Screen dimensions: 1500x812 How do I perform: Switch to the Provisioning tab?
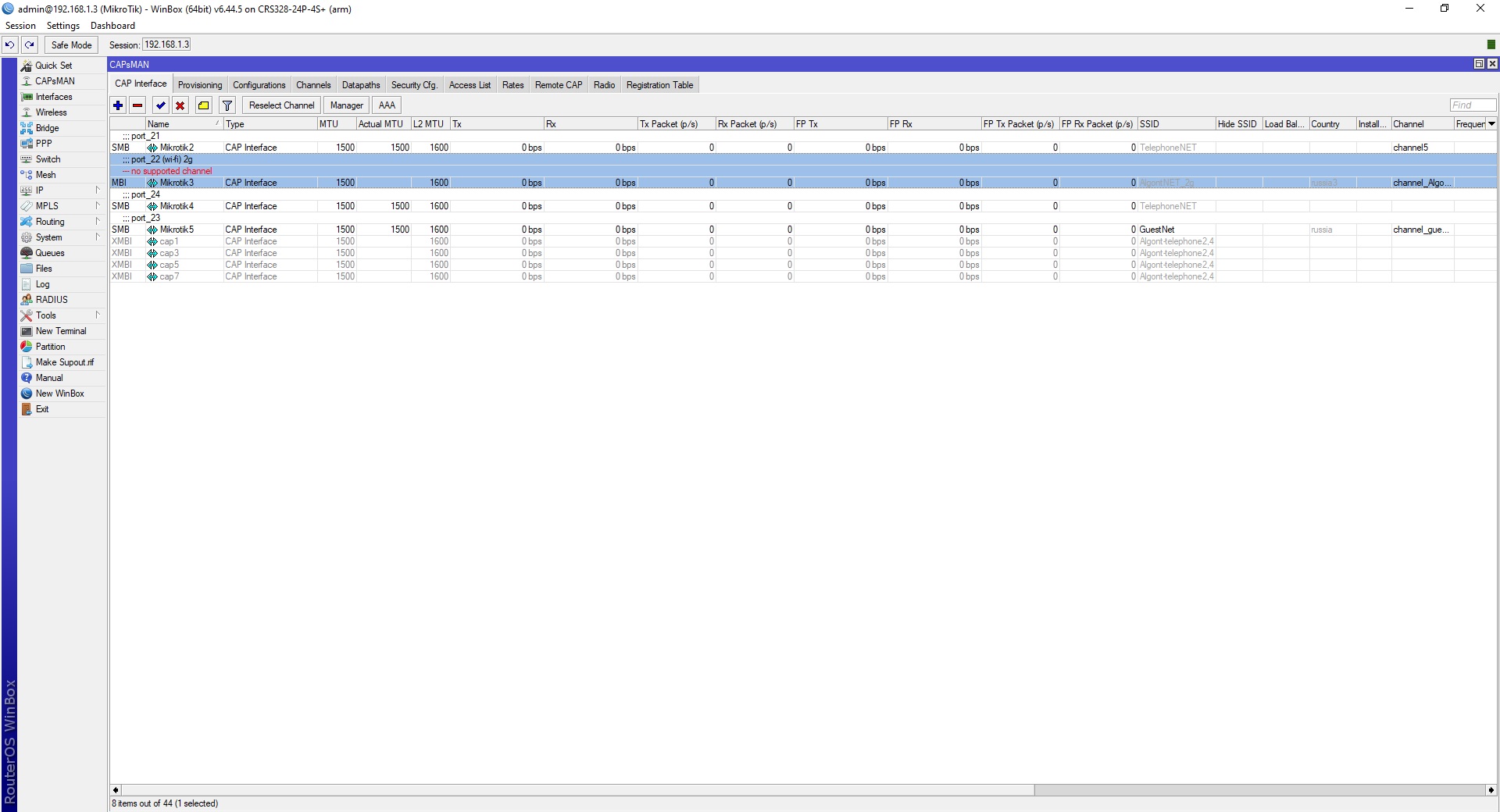pyautogui.click(x=200, y=85)
